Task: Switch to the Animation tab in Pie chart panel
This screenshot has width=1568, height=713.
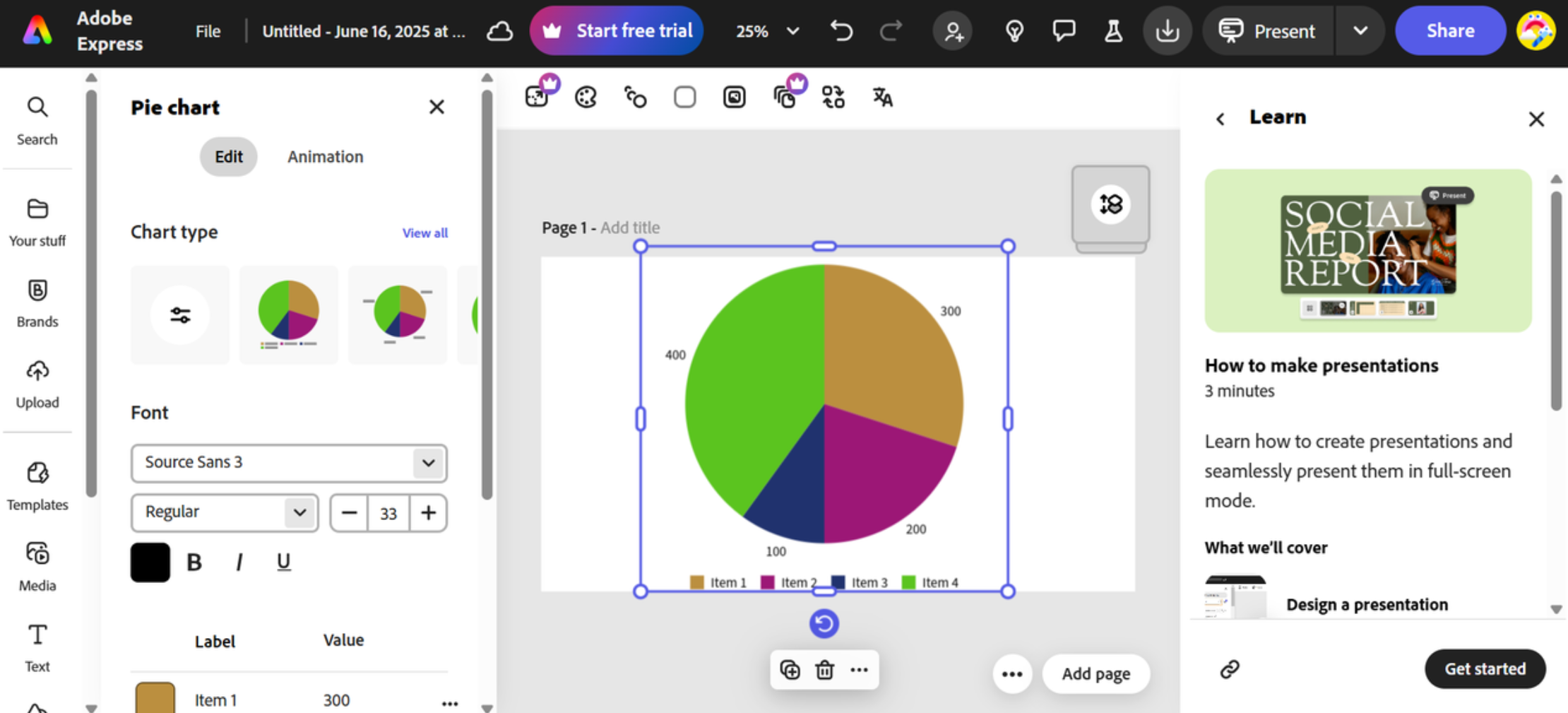Action: click(x=325, y=156)
